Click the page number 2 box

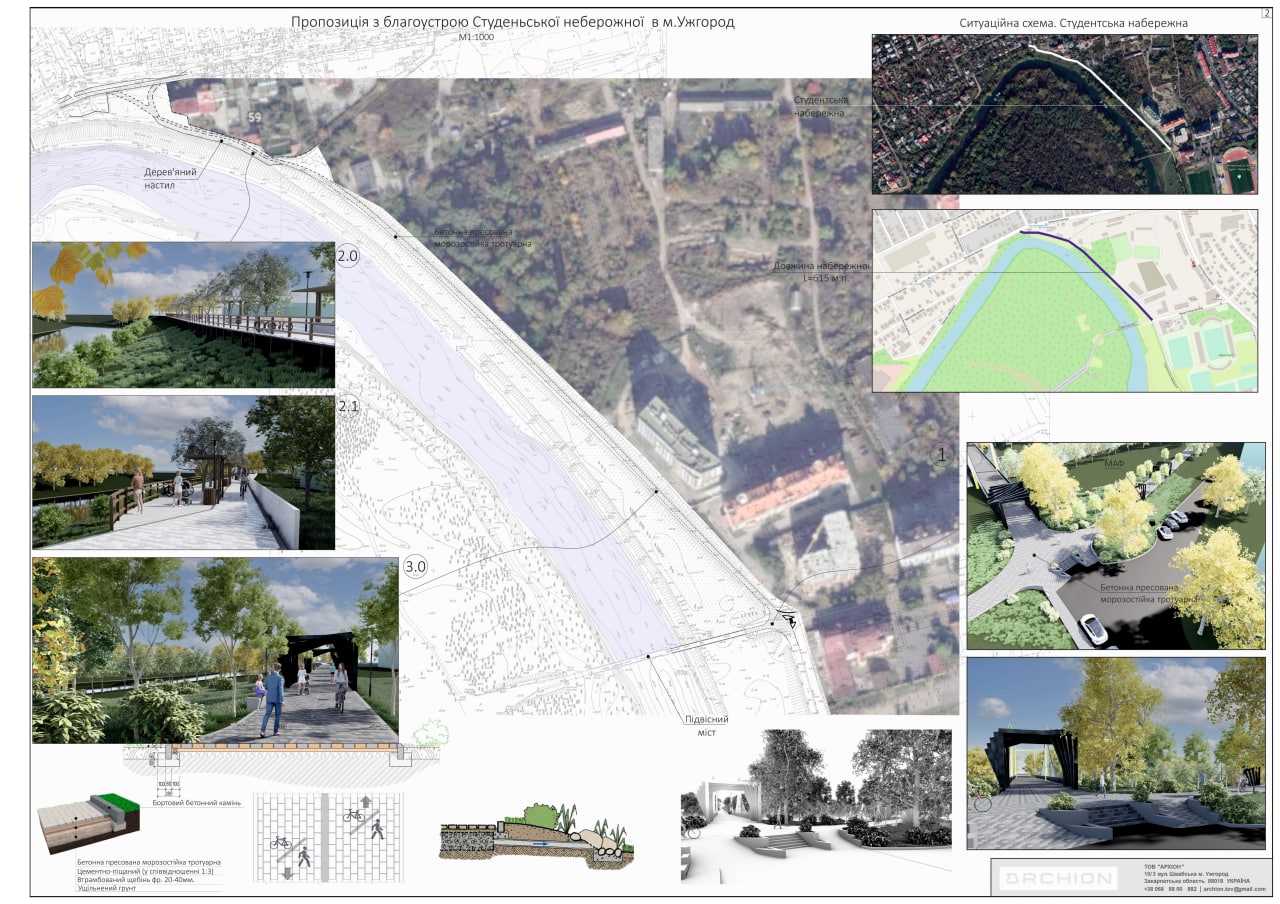pos(1265,14)
